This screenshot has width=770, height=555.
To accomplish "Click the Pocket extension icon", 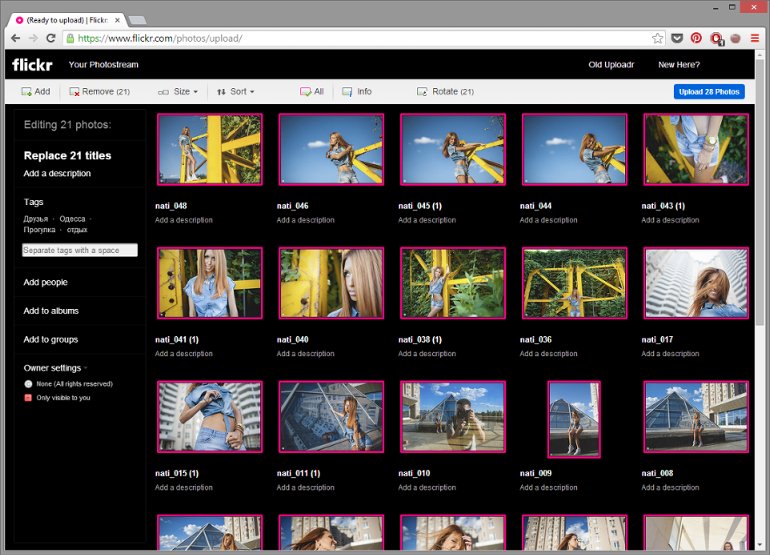I will (x=677, y=38).
